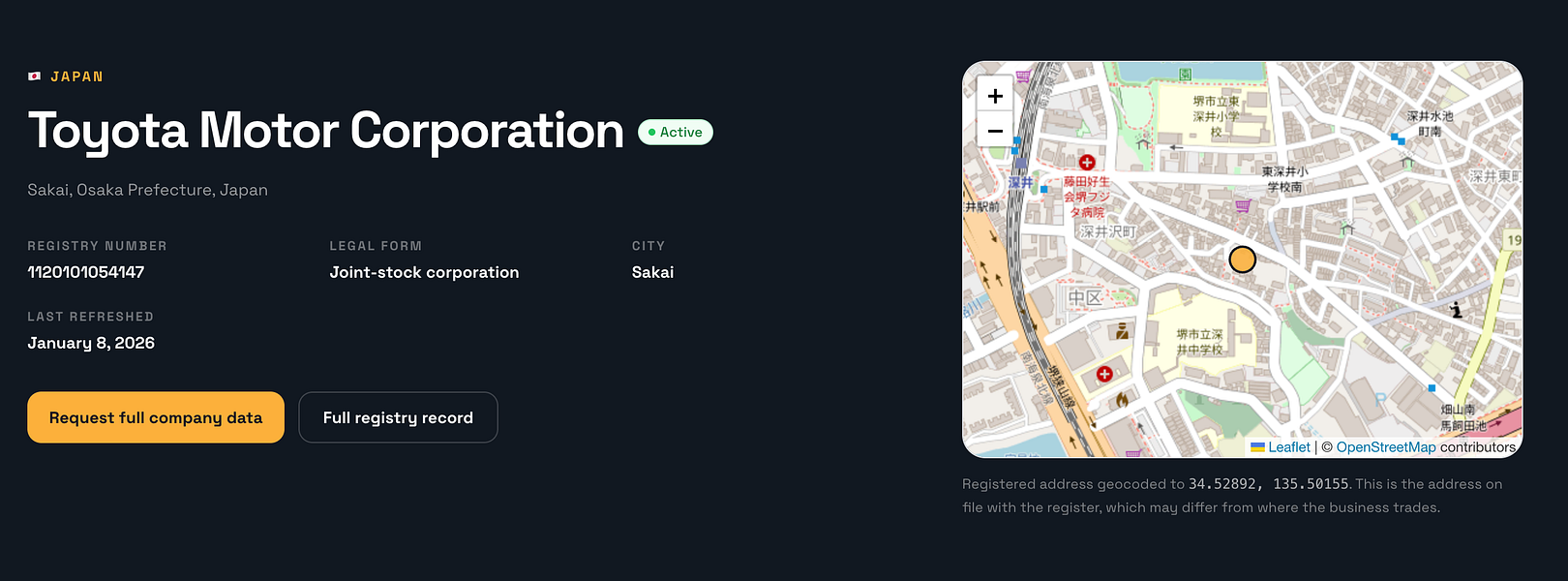Click the Active status badge
Viewport: 1568px width, 581px height.
(x=676, y=133)
